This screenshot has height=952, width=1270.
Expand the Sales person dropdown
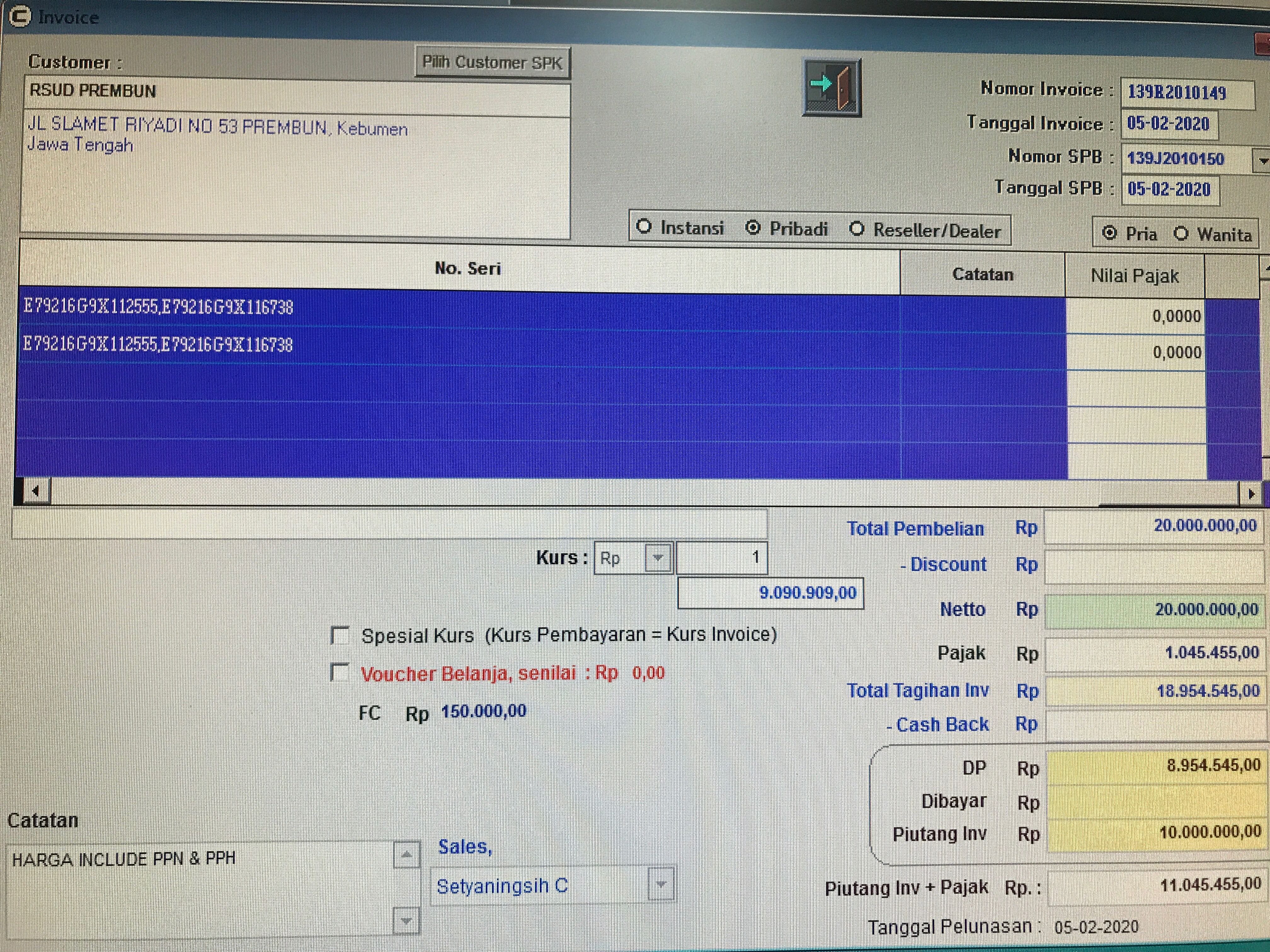tap(661, 884)
